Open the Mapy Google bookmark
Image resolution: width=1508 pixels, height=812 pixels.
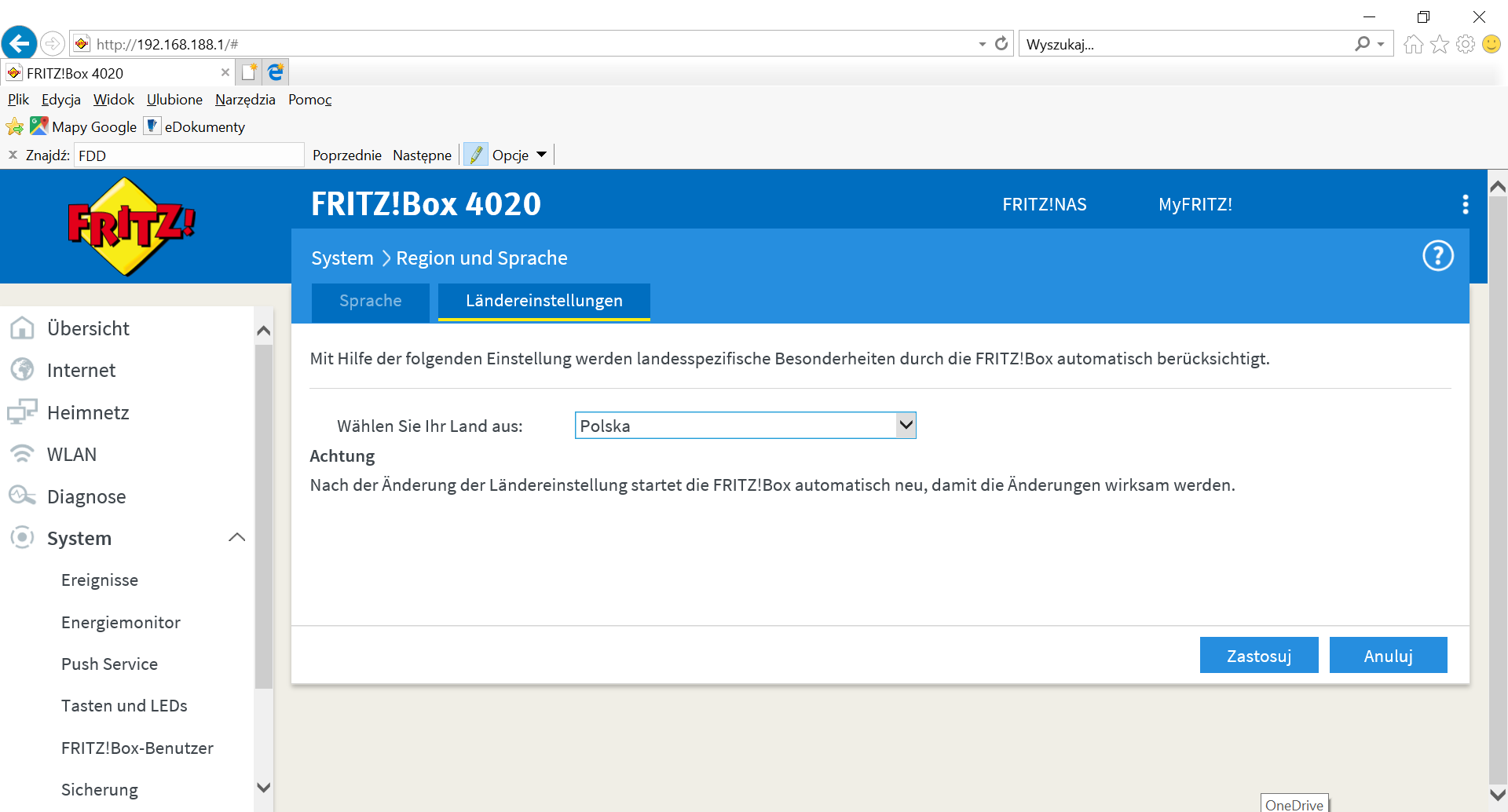(83, 126)
